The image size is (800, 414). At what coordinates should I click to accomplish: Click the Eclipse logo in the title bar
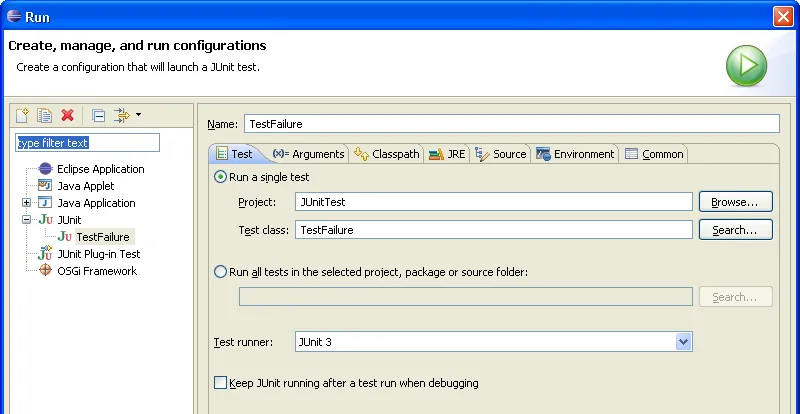(13, 16)
